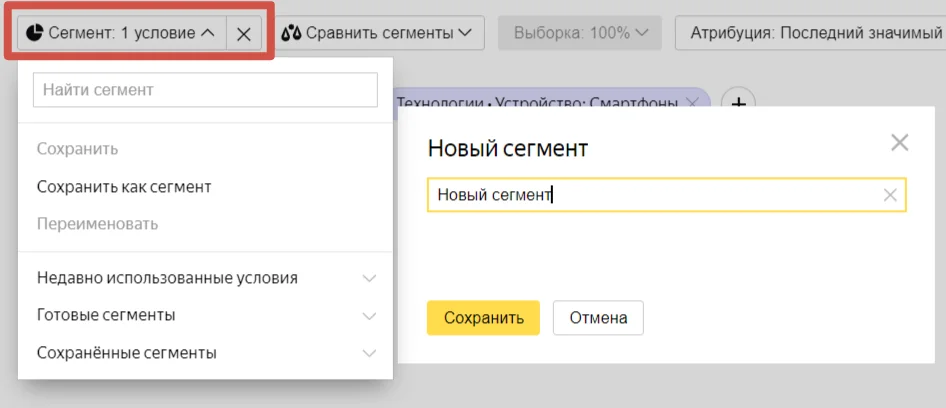
Task: Remove the Устройство: Смартфоны condition tag
Action: 692,103
